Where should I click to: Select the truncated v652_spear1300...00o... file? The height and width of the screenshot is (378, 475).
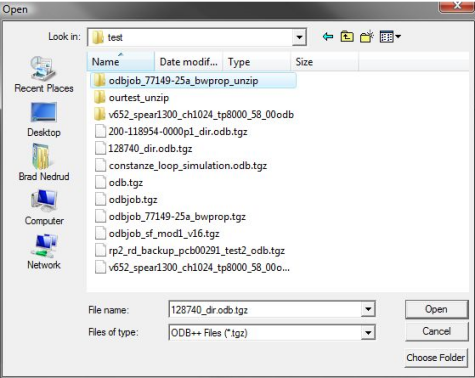tap(192, 267)
